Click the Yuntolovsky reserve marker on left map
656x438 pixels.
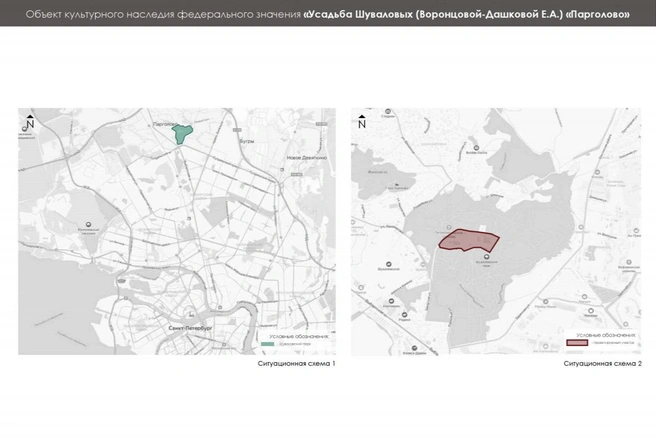pyautogui.click(x=88, y=225)
